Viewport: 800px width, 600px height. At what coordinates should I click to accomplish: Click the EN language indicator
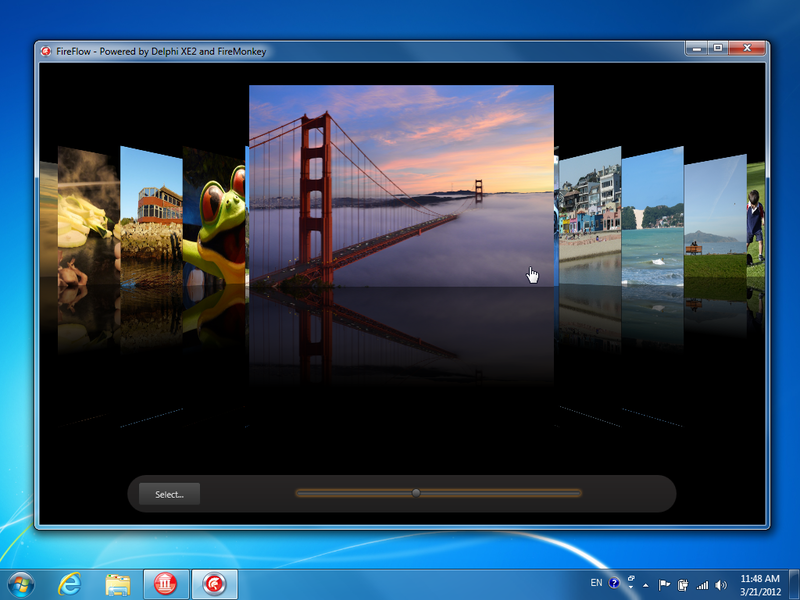click(x=596, y=583)
